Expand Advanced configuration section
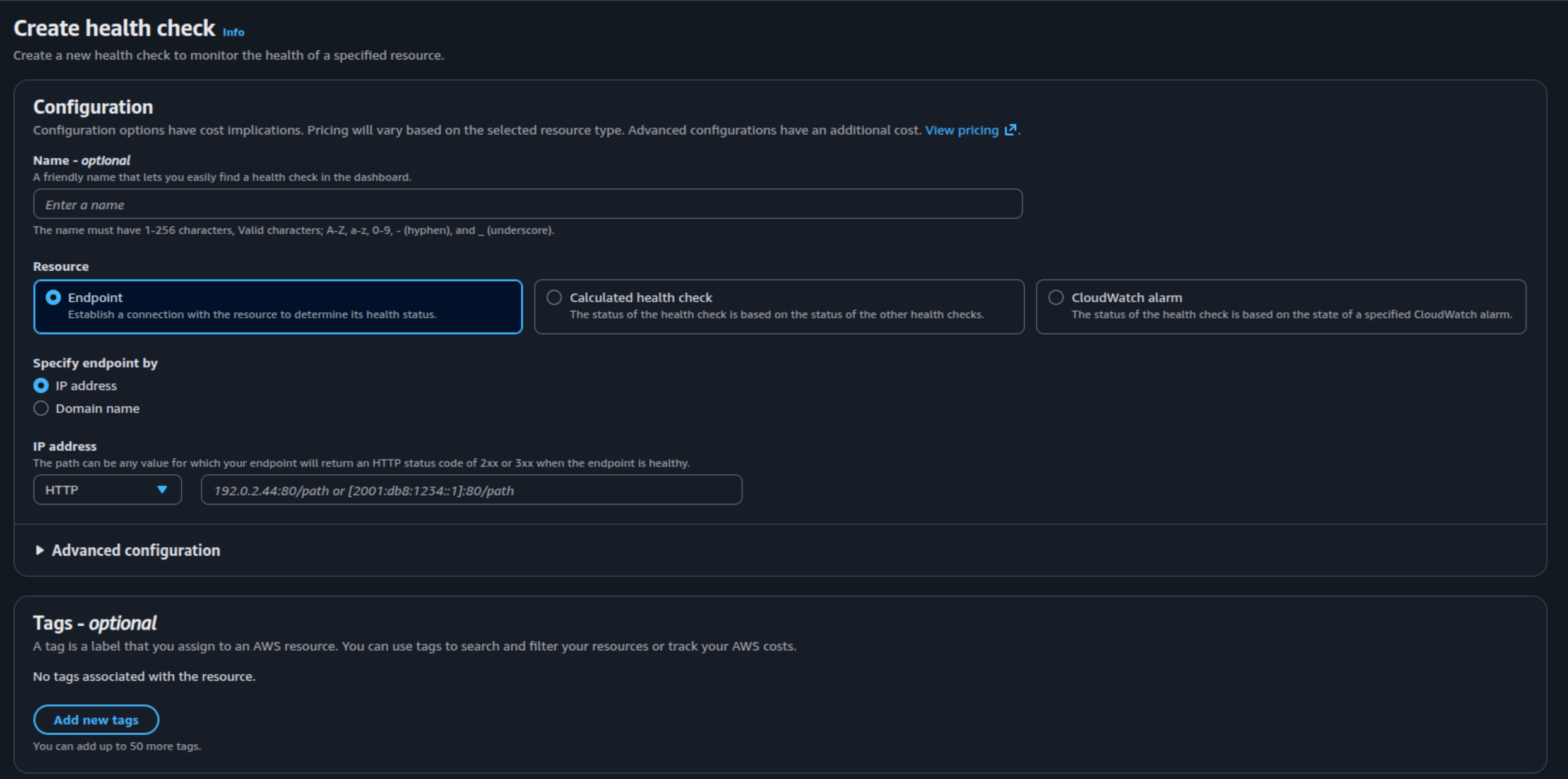Image resolution: width=1568 pixels, height=779 pixels. (136, 550)
